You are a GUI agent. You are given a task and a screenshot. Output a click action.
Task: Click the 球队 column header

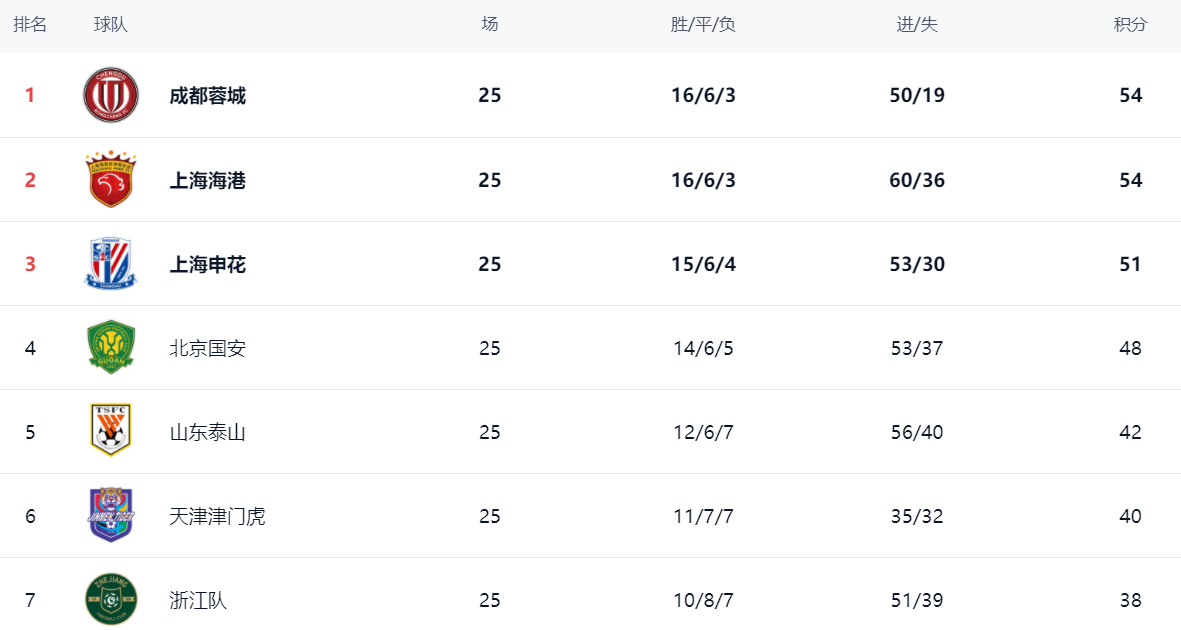111,25
